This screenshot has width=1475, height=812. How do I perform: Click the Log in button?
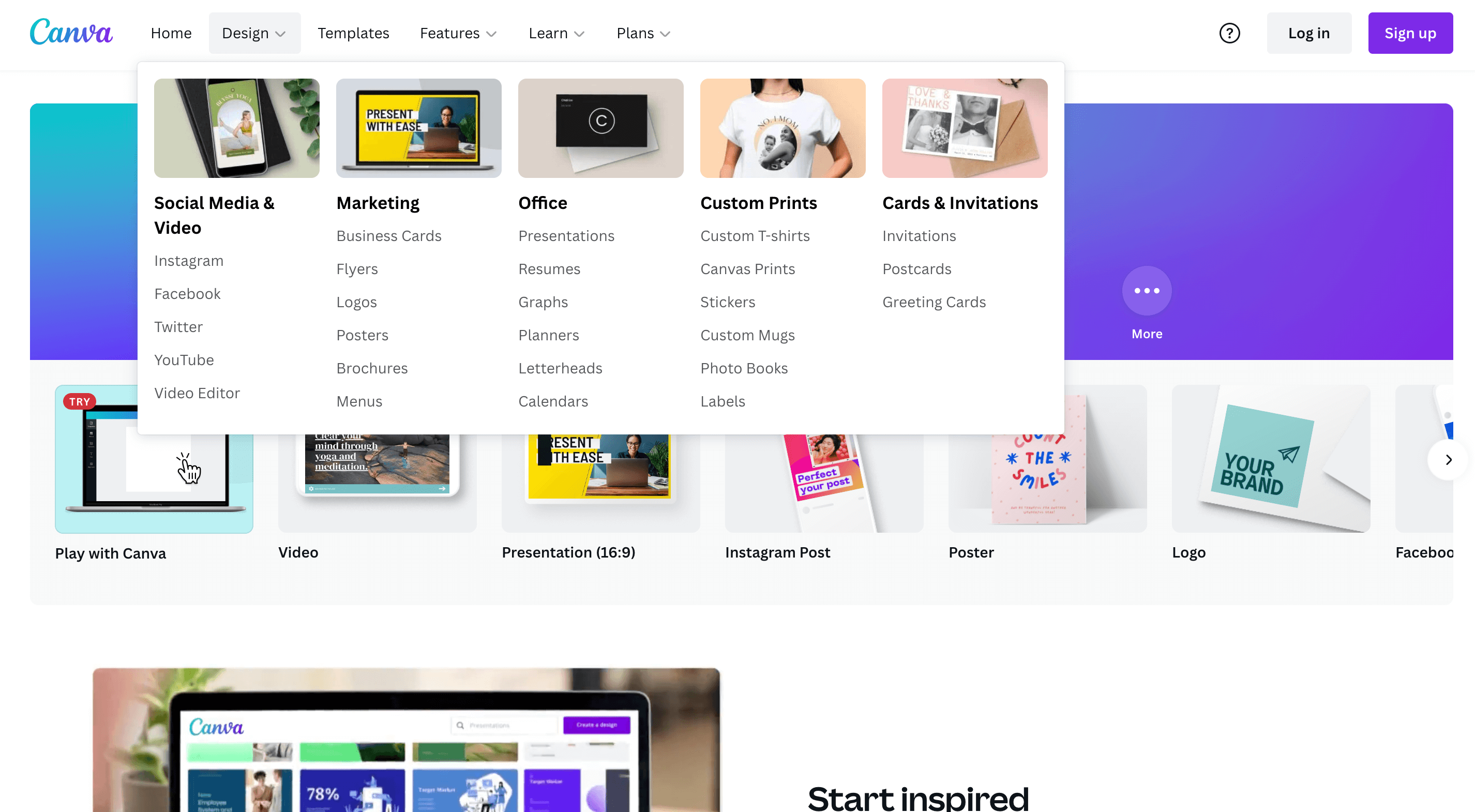coord(1308,33)
